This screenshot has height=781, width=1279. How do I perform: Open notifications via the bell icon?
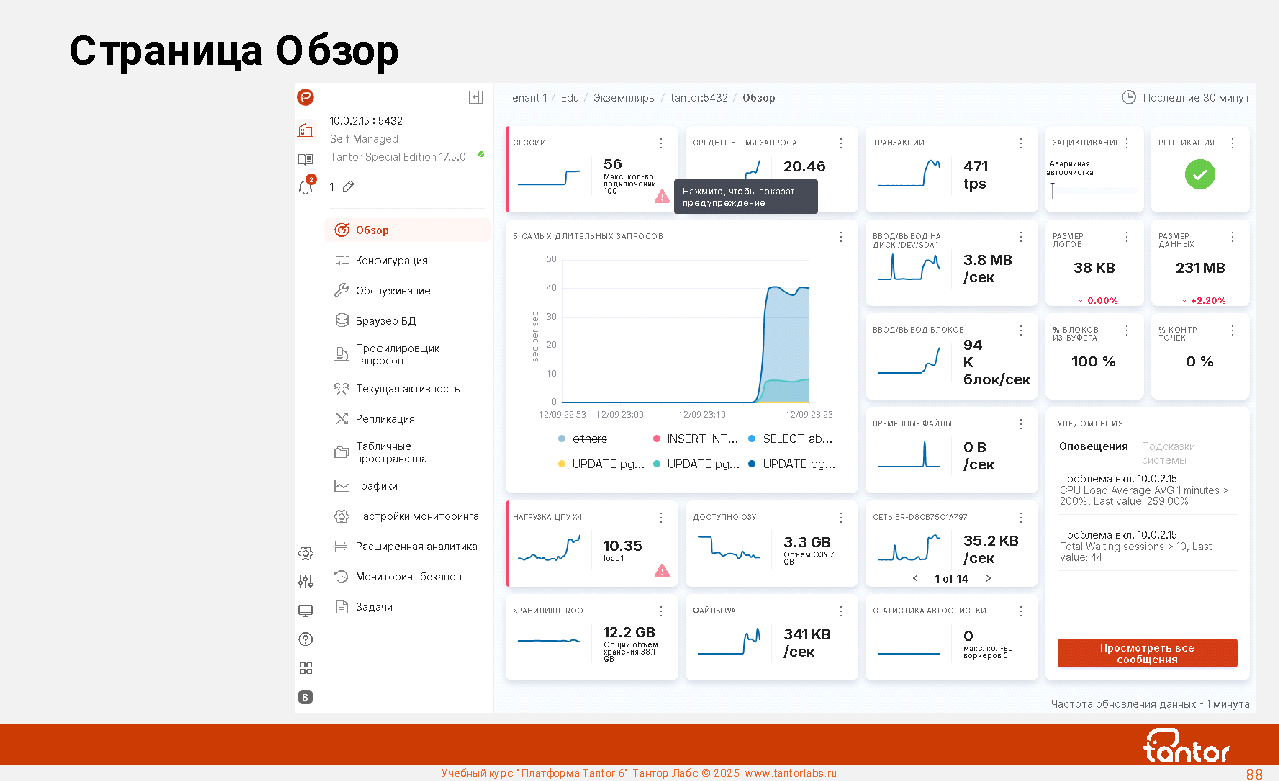[306, 187]
